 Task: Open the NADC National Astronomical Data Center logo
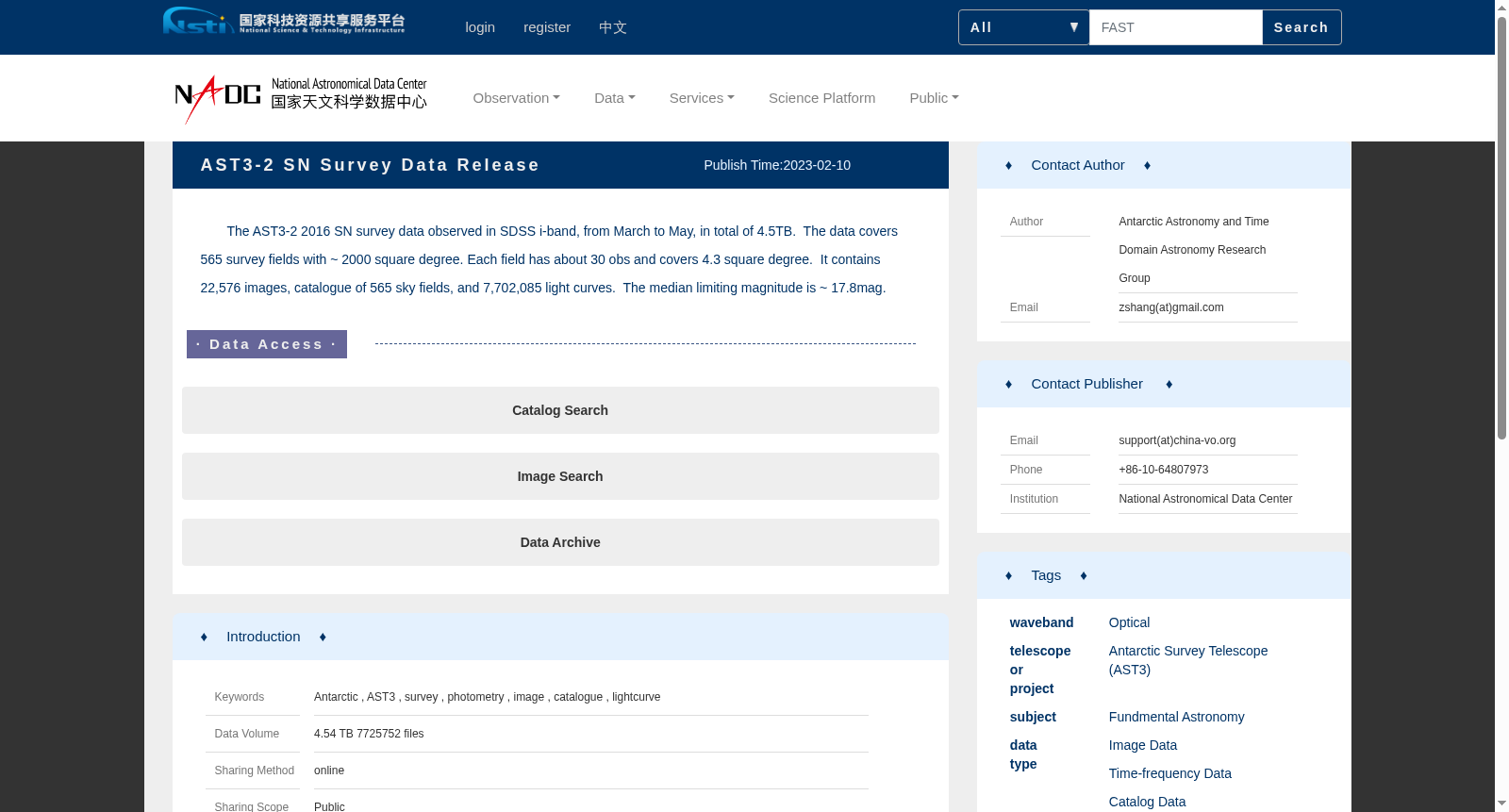[x=301, y=98]
